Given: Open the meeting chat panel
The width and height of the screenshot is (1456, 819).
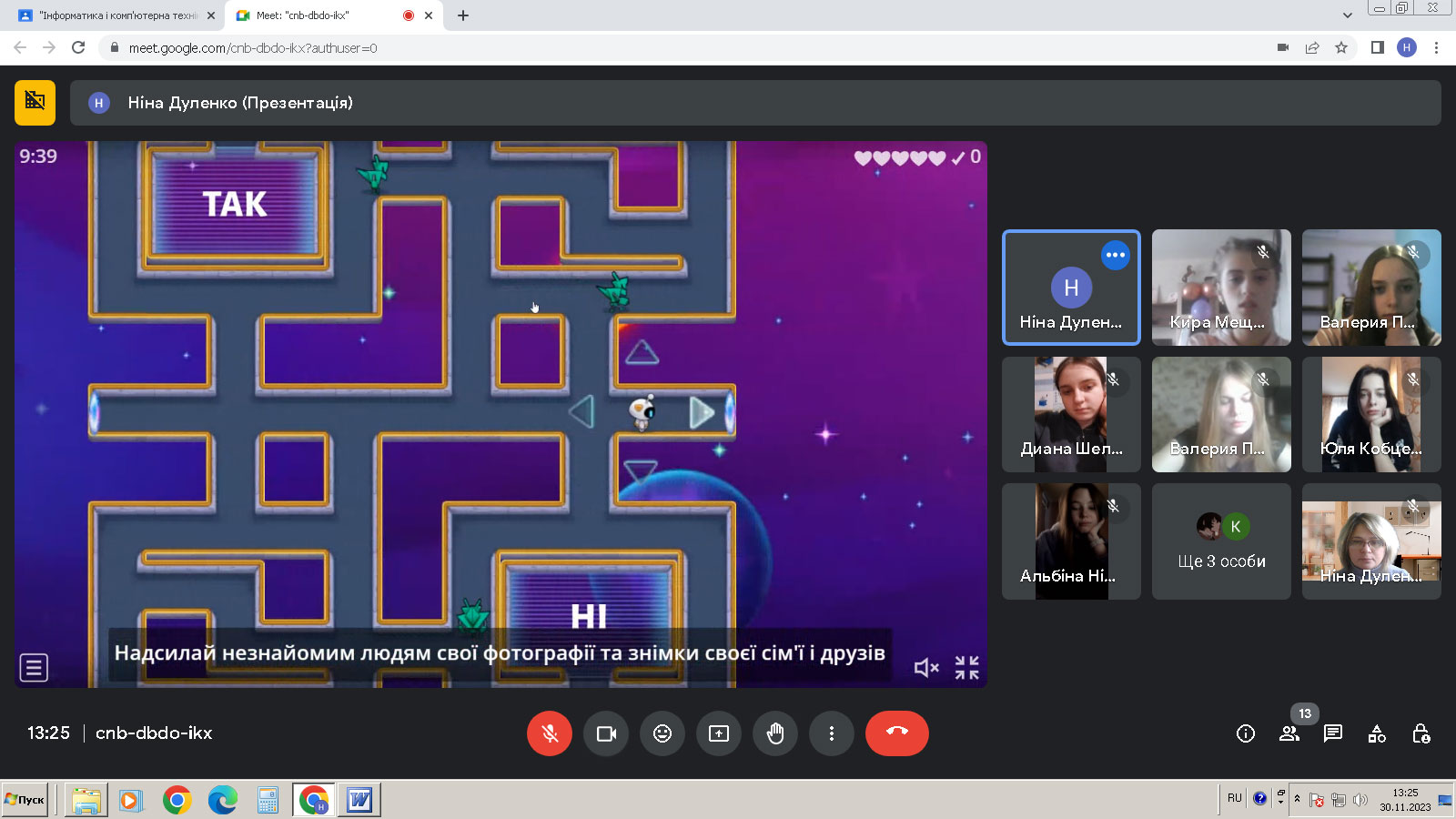Looking at the screenshot, I should click(x=1333, y=733).
